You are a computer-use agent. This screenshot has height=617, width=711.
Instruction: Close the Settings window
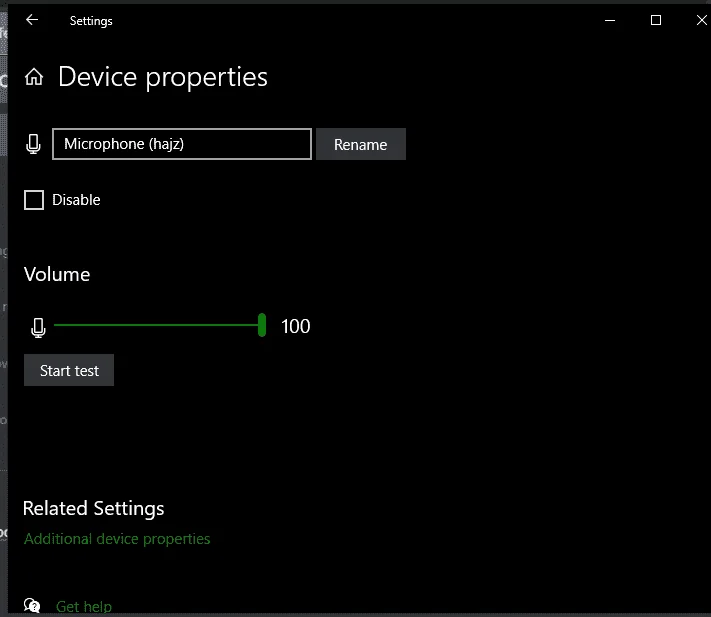coord(701,20)
